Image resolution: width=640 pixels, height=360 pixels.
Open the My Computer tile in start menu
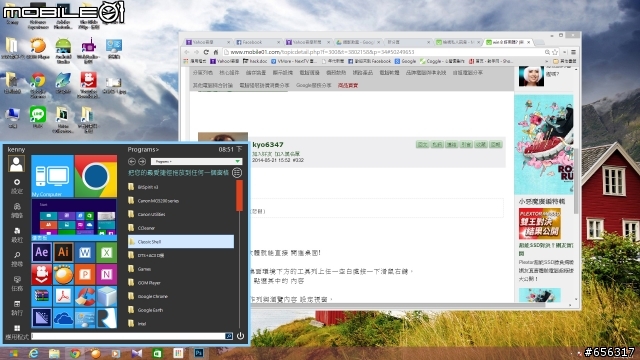tap(52, 176)
